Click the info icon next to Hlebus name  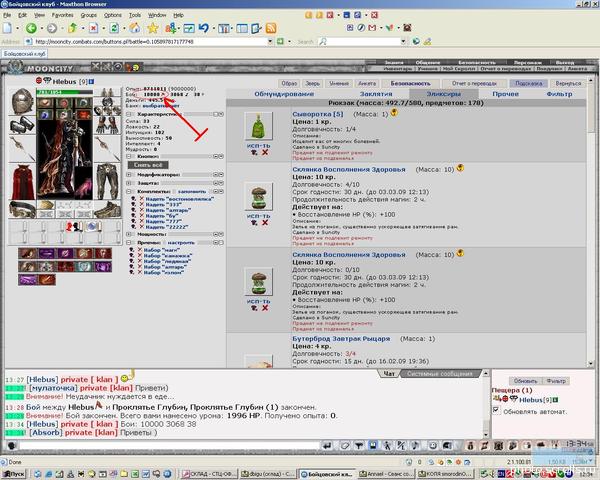[x=91, y=82]
